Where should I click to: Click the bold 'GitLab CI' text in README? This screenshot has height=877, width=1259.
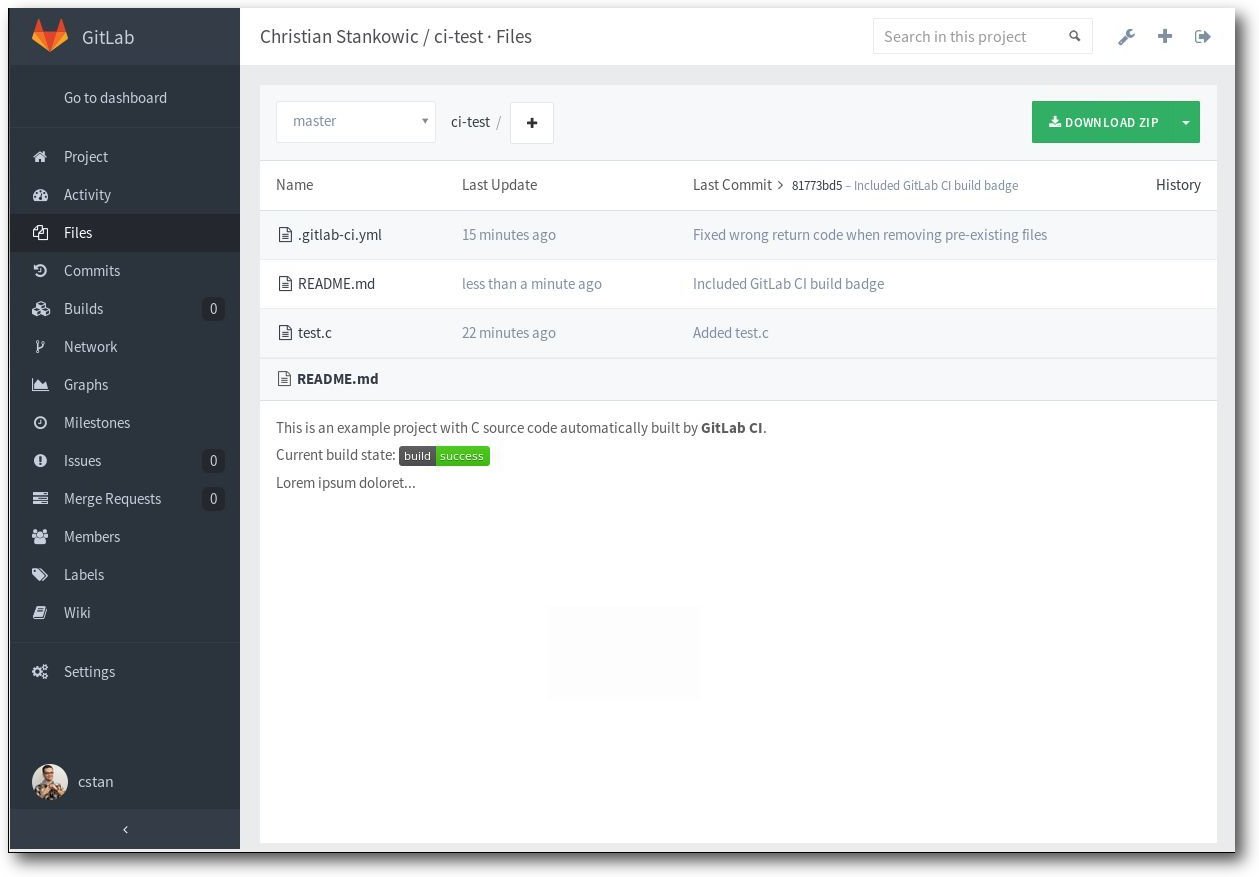coord(732,428)
